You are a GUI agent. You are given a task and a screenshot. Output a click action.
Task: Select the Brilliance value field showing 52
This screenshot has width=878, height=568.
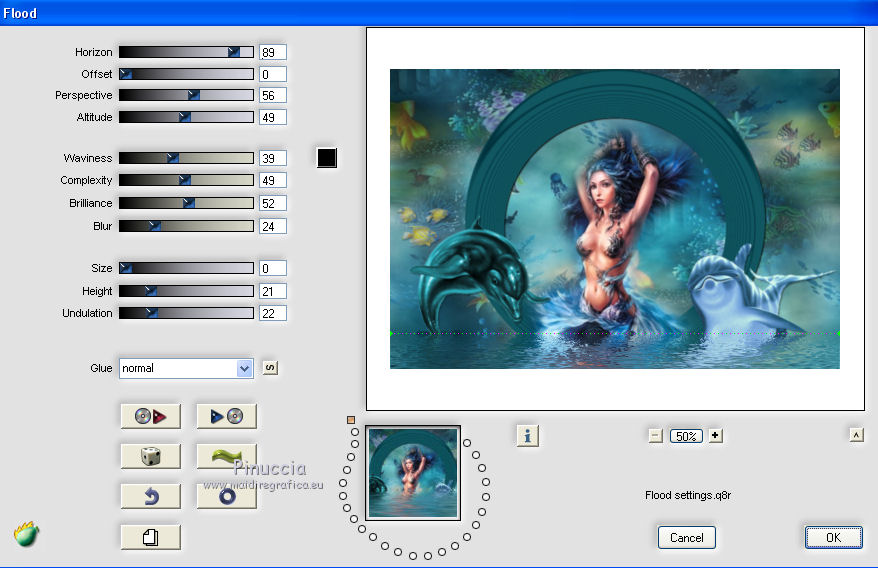[x=273, y=203]
